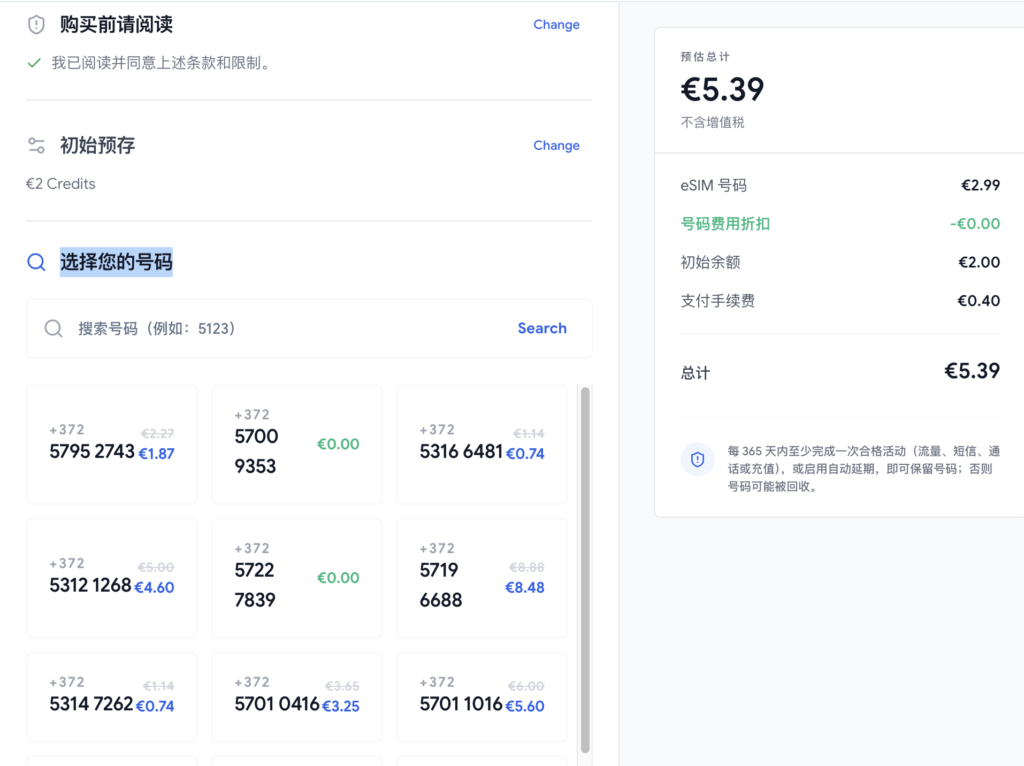Click the eSIM 号码 row label
Viewport: 1024px width, 766px height.
click(714, 185)
